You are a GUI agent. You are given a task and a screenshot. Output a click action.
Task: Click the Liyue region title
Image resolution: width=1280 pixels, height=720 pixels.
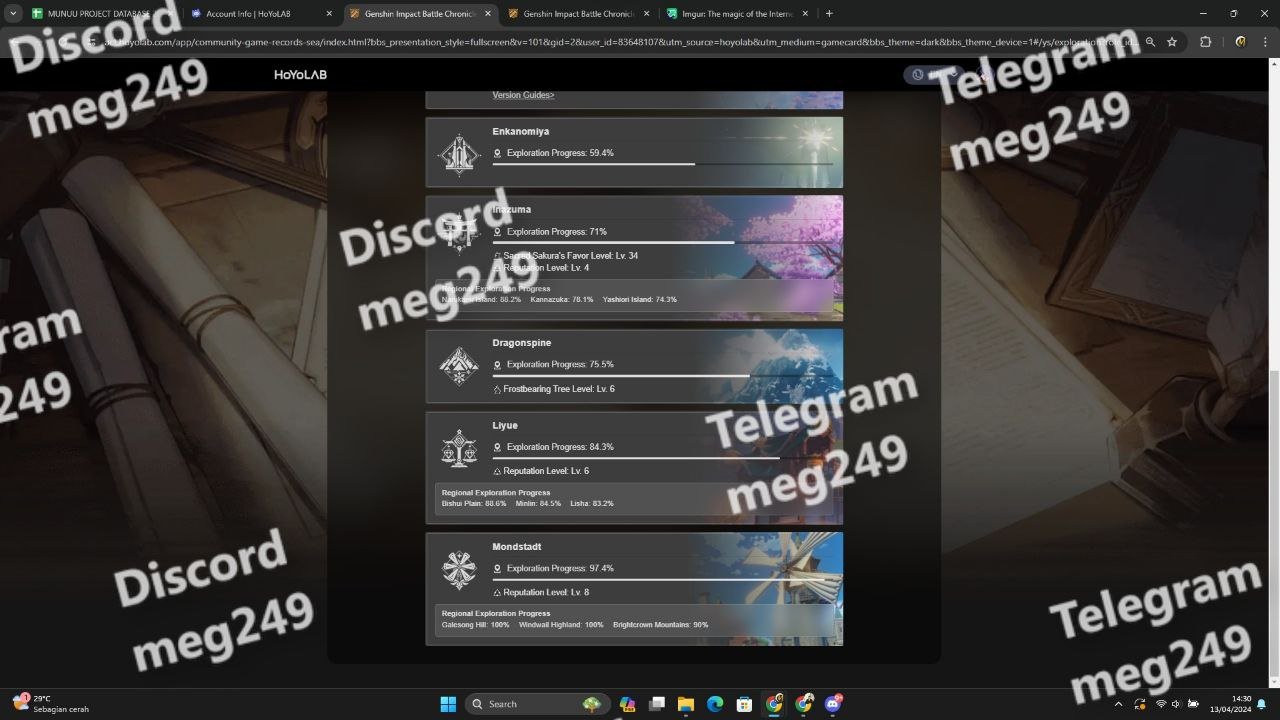(505, 426)
